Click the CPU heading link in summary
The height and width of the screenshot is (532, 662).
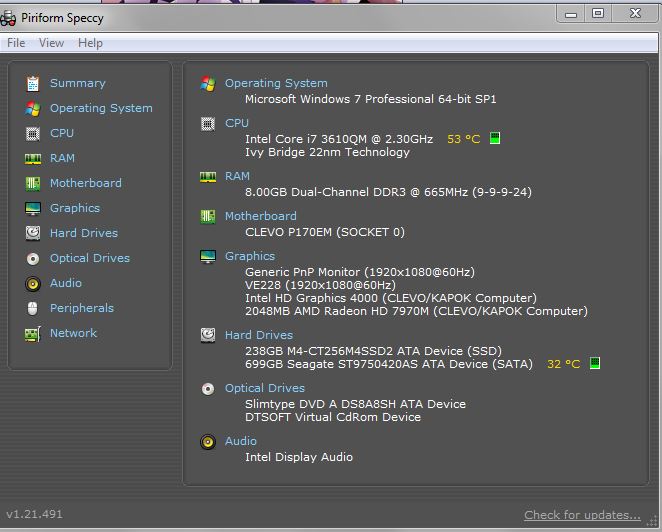237,123
